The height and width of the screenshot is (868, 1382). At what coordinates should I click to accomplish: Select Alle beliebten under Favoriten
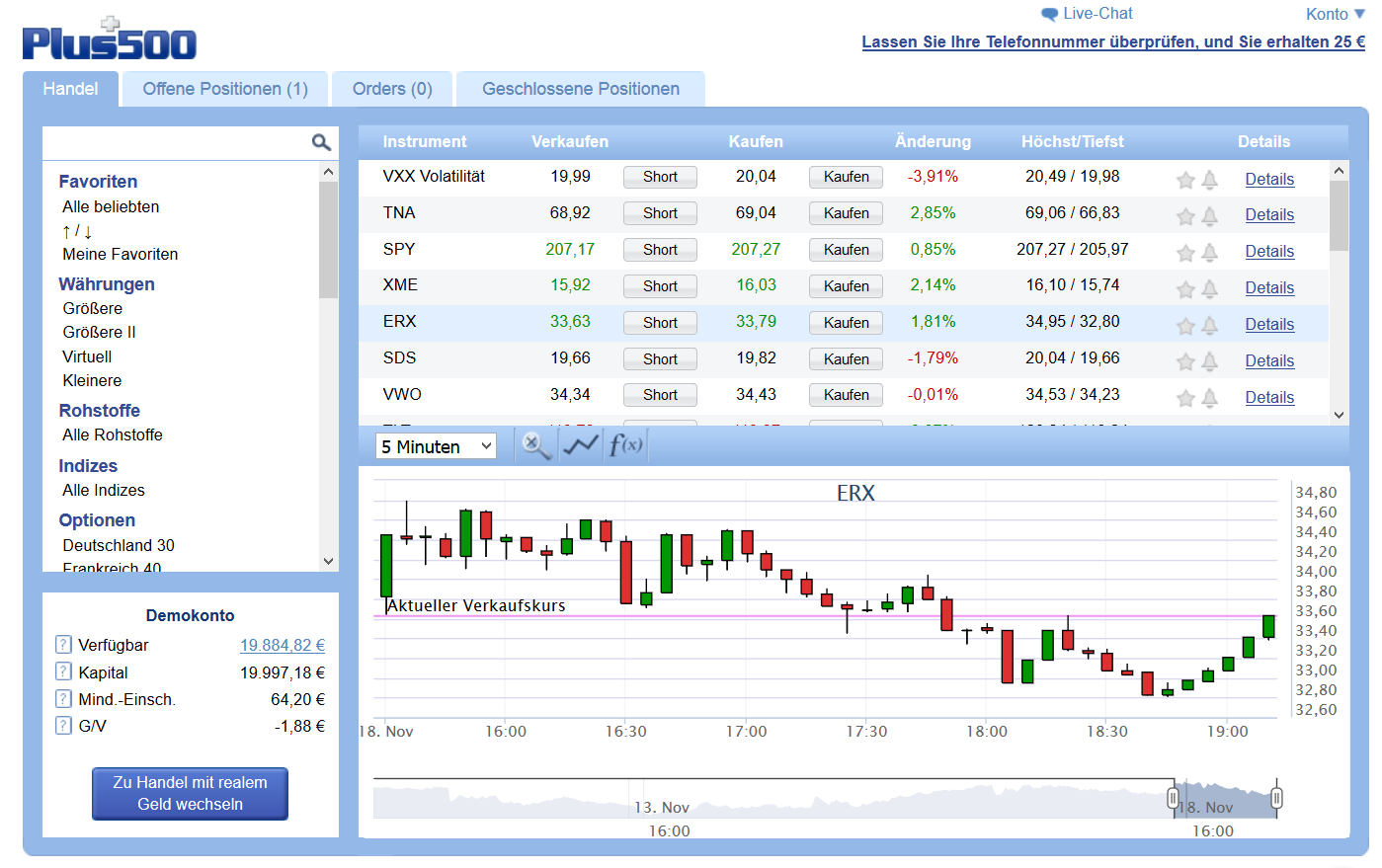pyautogui.click(x=111, y=206)
